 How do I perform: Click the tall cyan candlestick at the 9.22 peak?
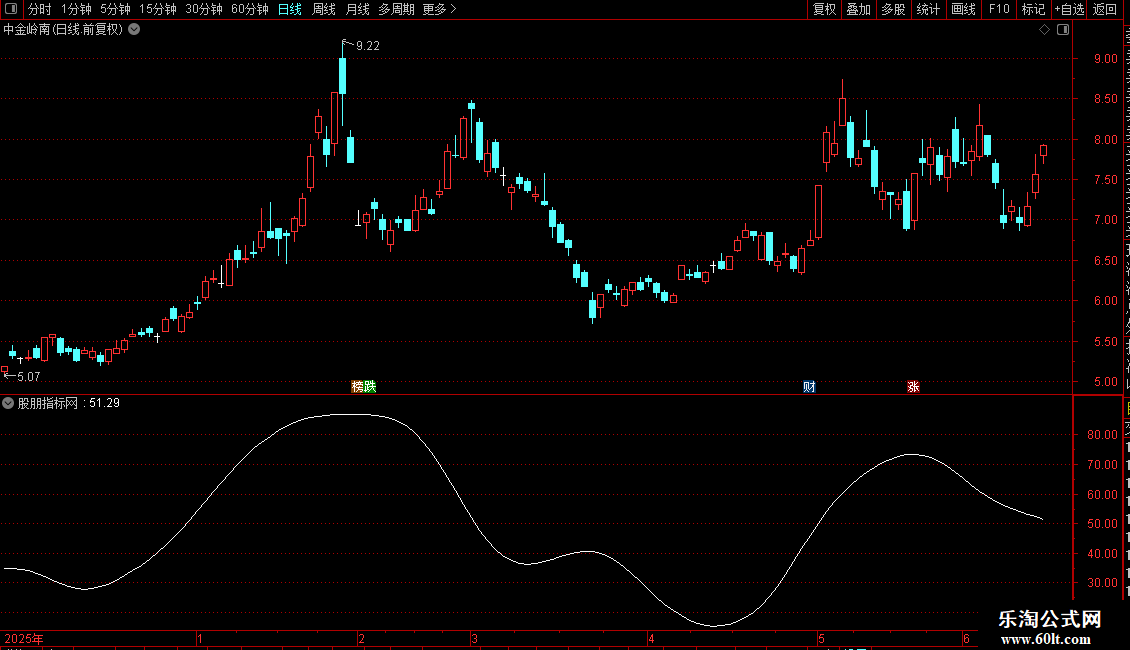tap(343, 76)
